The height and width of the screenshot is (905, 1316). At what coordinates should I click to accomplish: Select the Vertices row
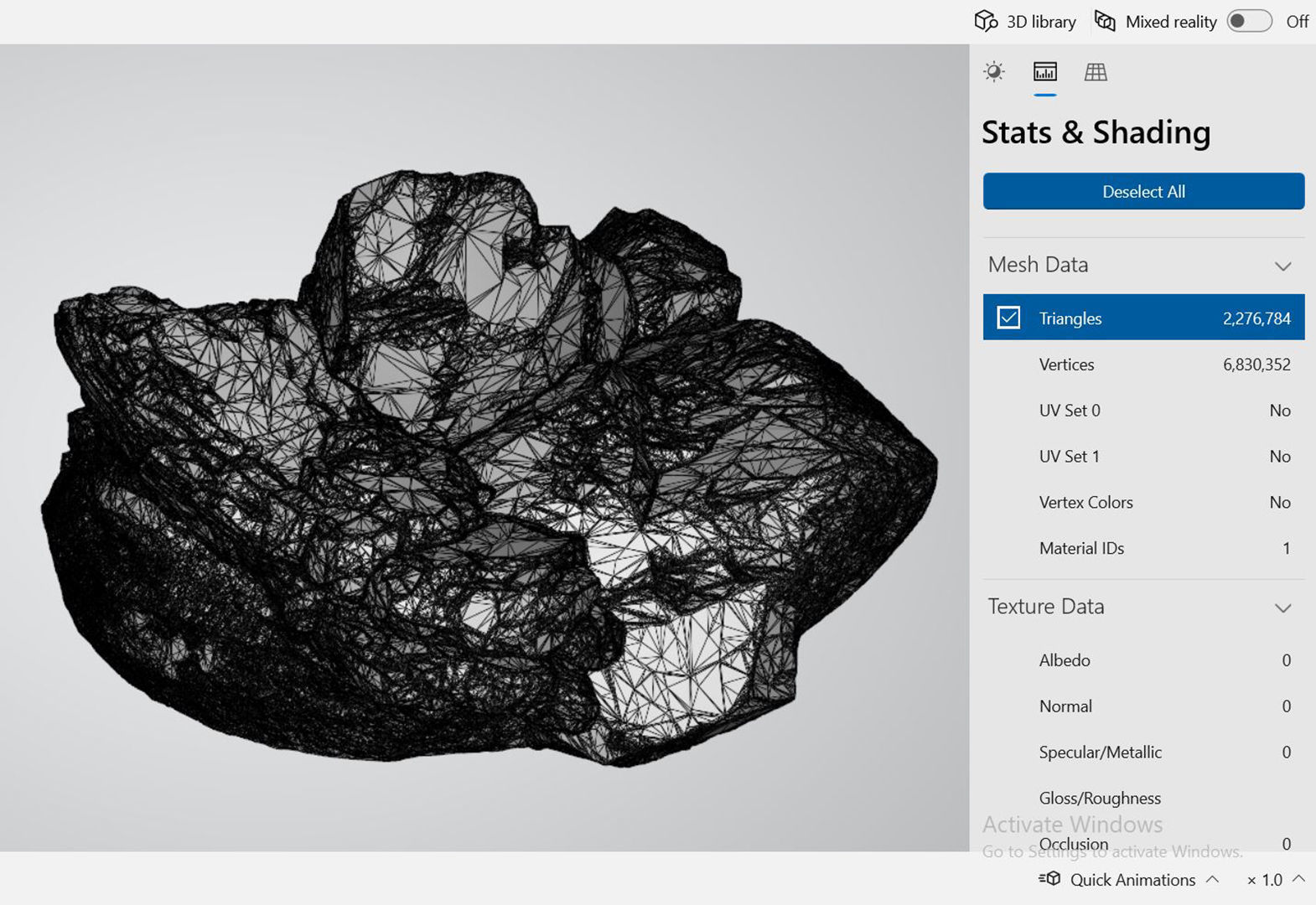point(1143,365)
